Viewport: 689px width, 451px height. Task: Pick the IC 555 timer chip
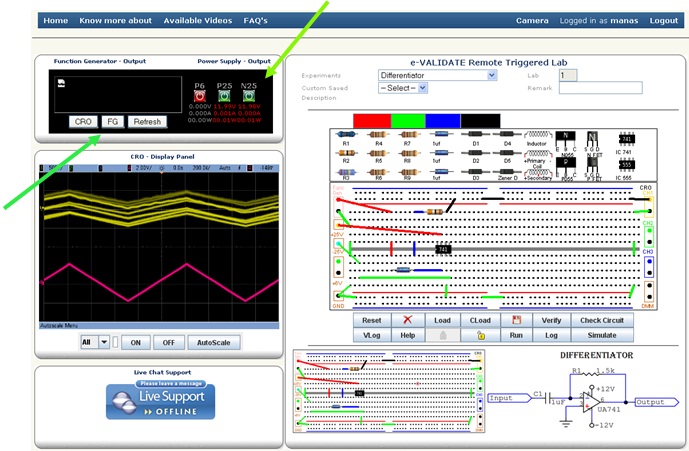[x=627, y=167]
